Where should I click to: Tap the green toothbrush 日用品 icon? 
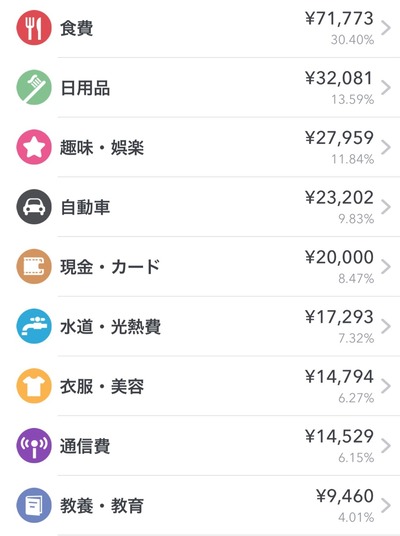tap(34, 87)
